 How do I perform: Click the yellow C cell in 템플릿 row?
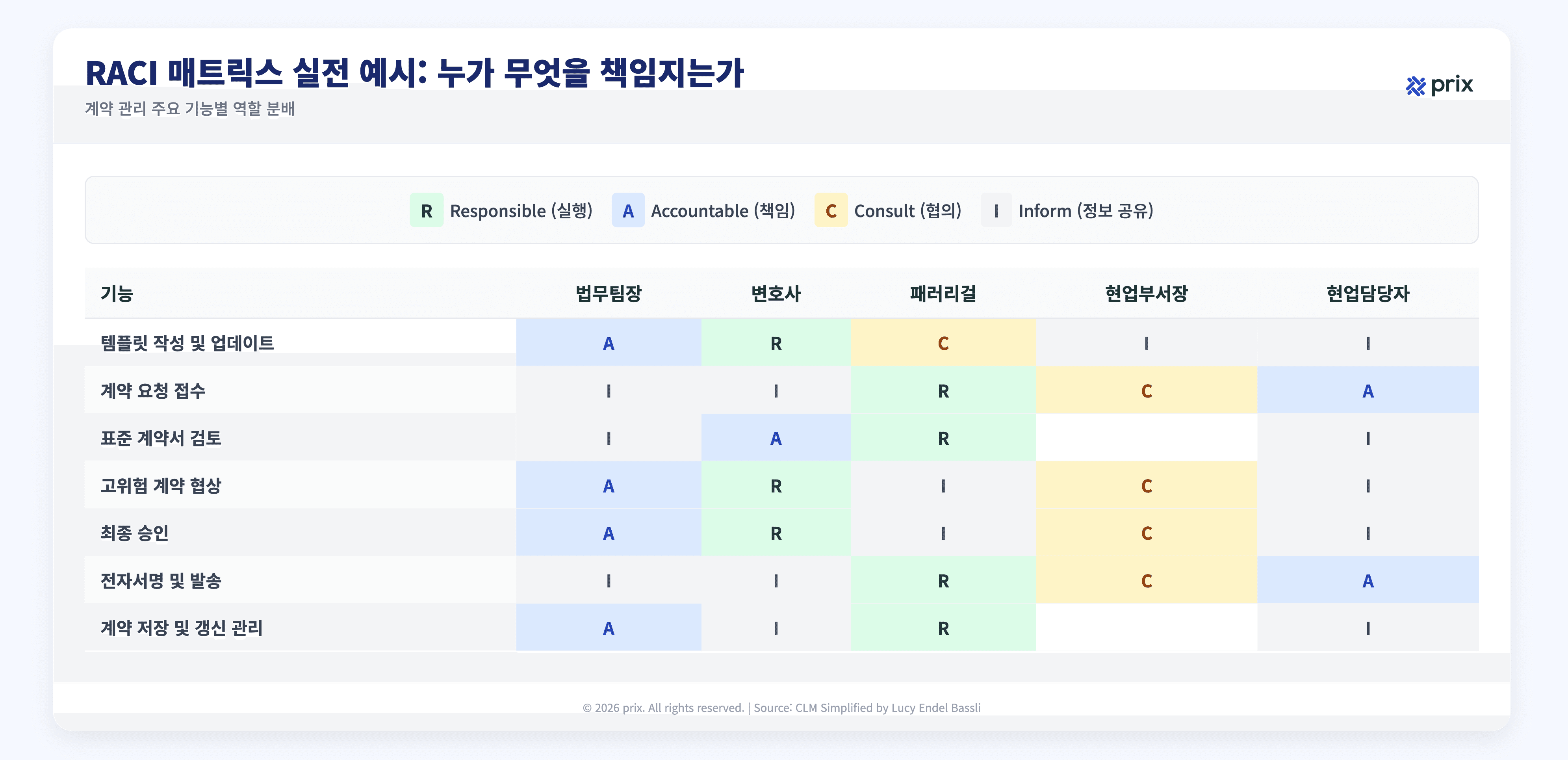tap(943, 344)
